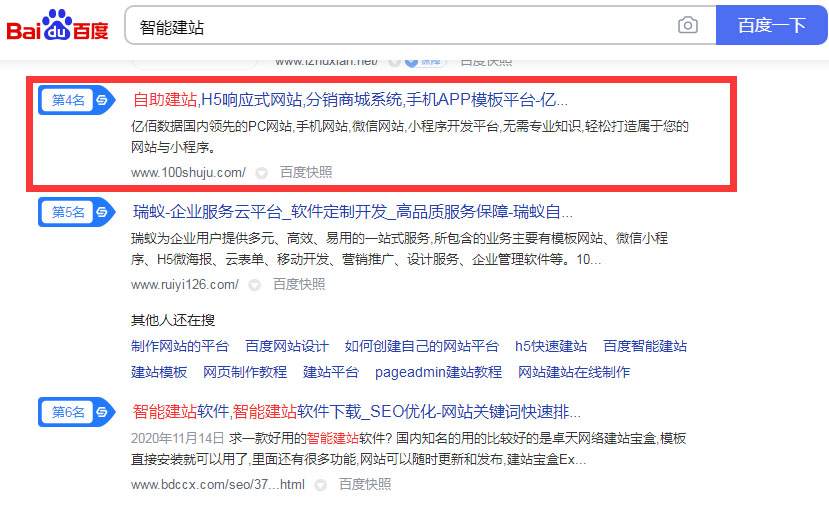Open camera image search icon
829x507 pixels.
(x=687, y=25)
